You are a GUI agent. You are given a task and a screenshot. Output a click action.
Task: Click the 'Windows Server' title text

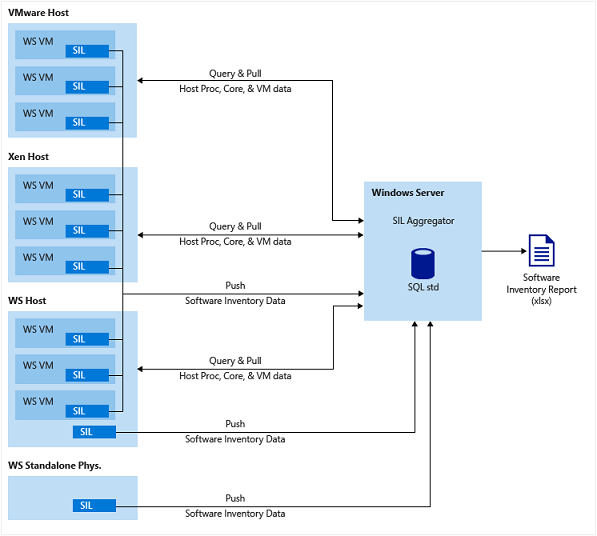408,193
